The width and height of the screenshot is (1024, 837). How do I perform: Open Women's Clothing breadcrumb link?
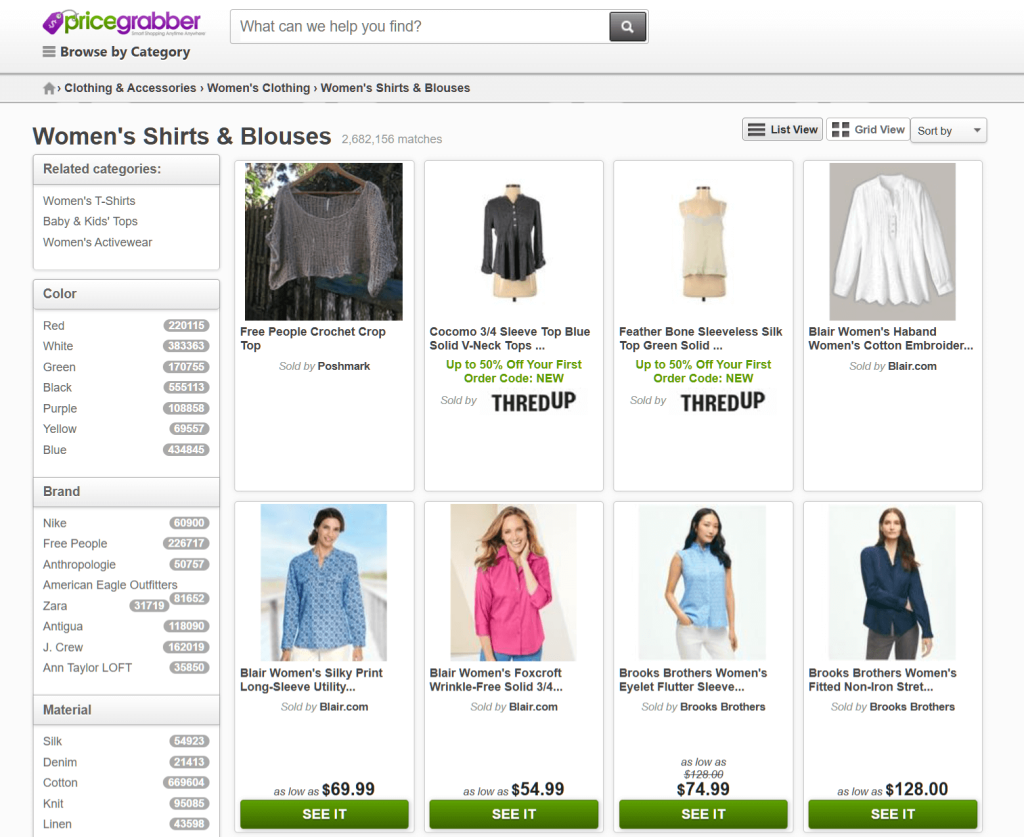(x=258, y=88)
